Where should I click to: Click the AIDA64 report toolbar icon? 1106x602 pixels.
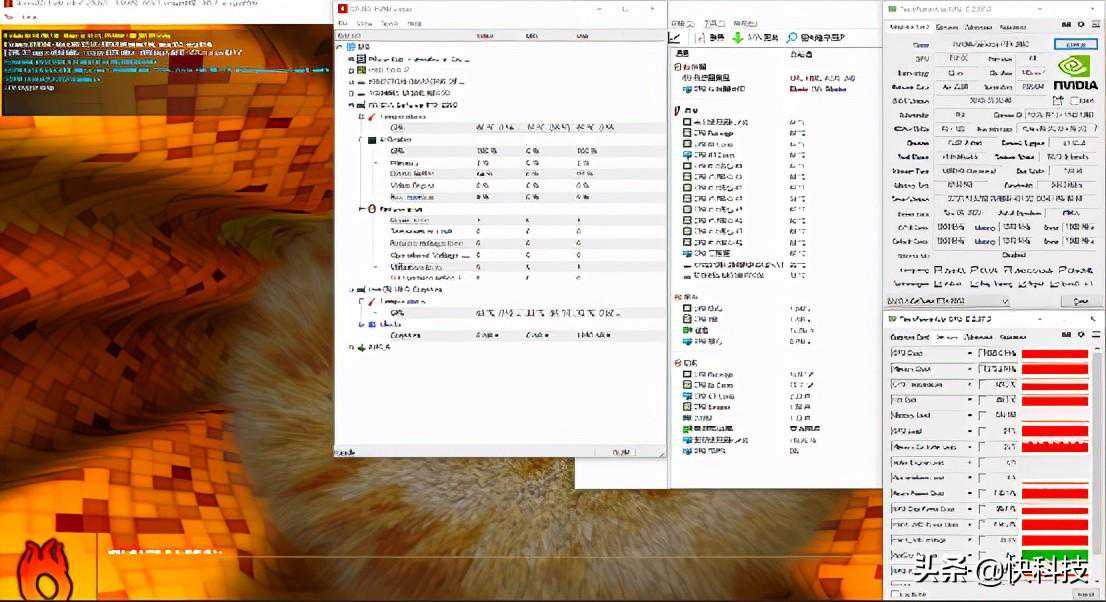coord(701,38)
